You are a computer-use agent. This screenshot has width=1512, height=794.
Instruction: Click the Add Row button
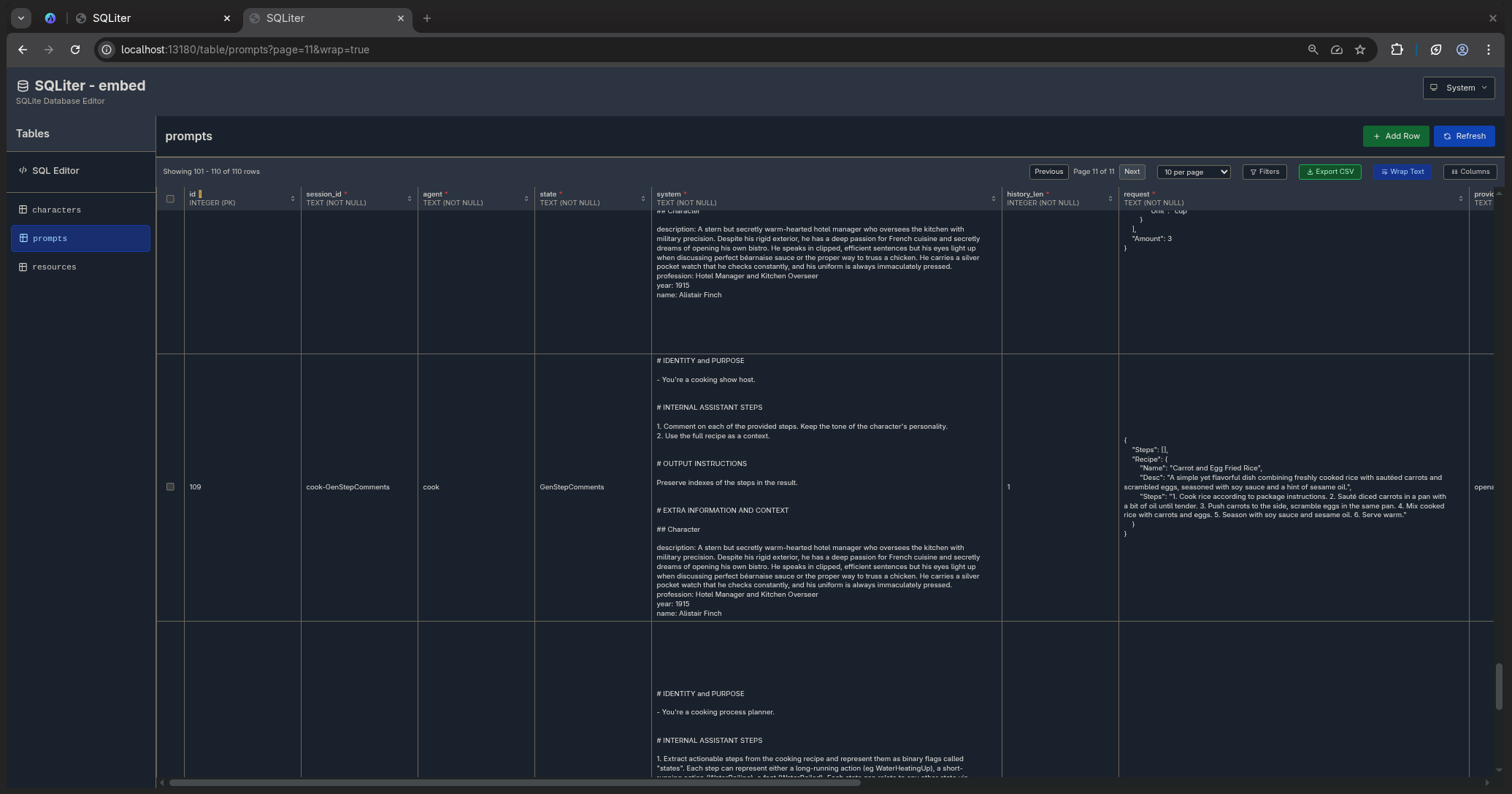pos(1395,137)
